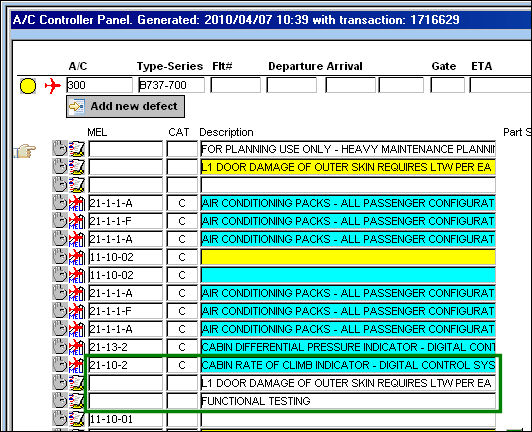The image size is (532, 432).
Task: Click hand icon on the 11-10-01 row
Action: tap(60, 418)
